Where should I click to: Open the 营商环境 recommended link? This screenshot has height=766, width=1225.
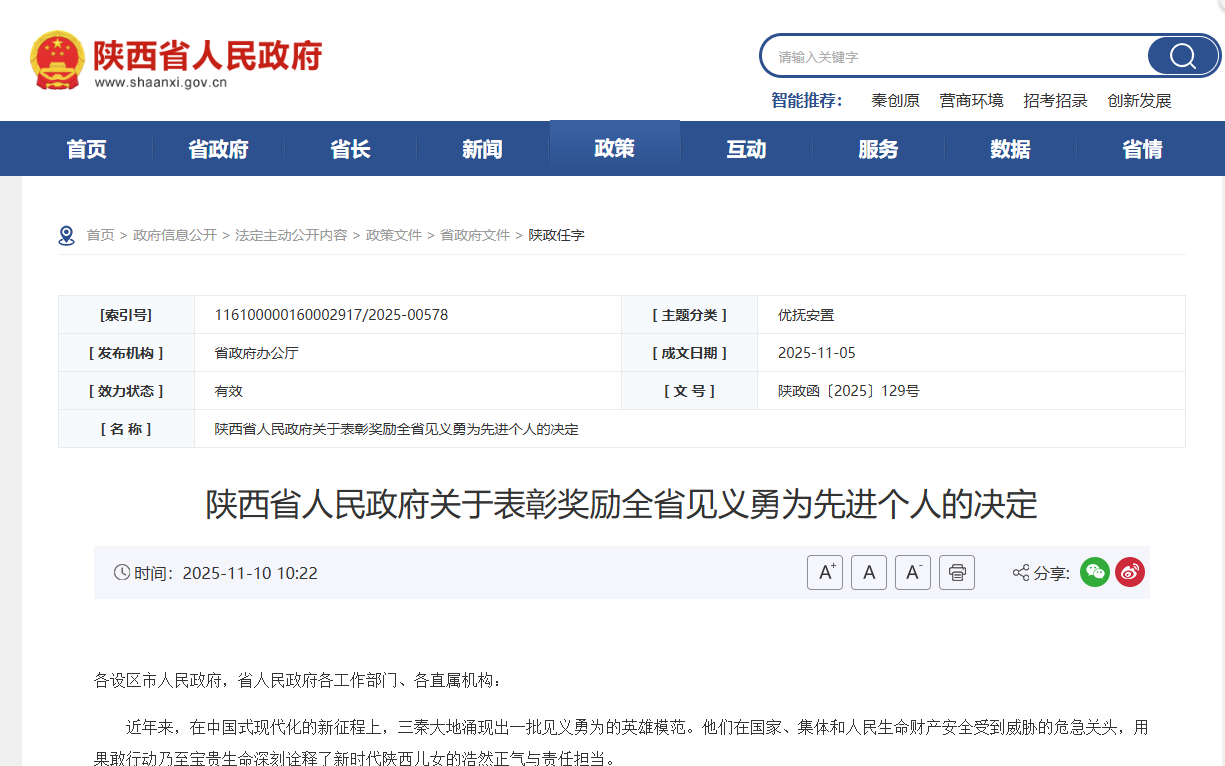[x=971, y=101]
